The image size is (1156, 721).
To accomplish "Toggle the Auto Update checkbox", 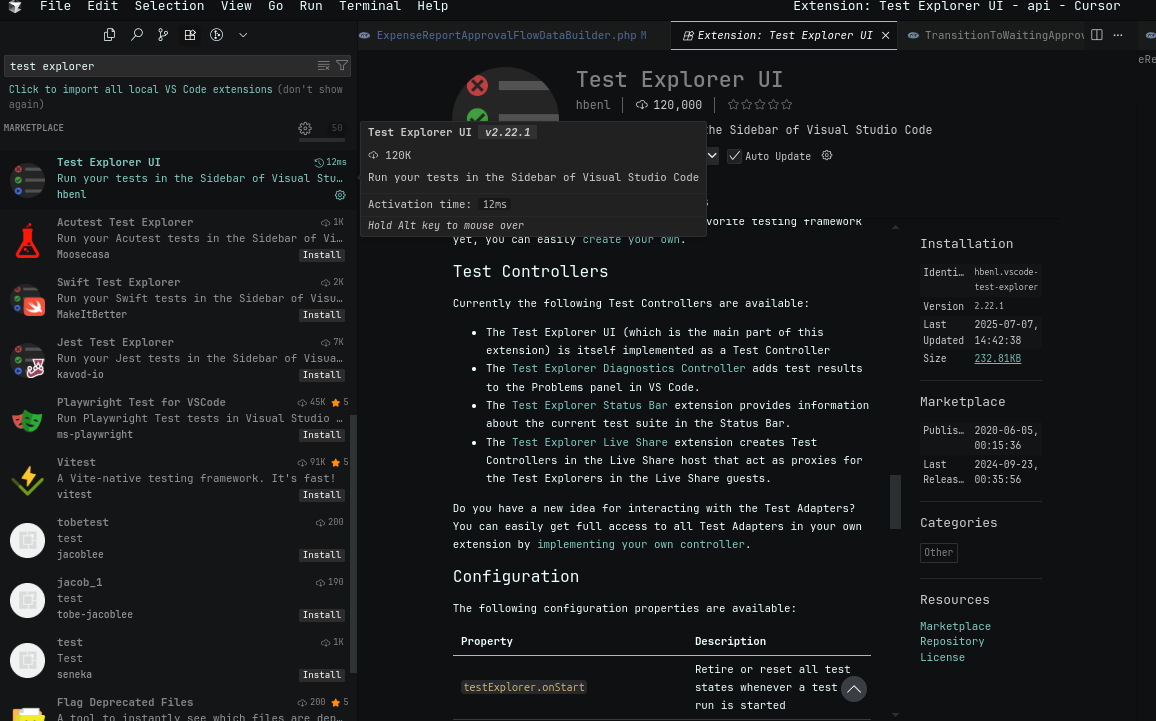I will pos(735,156).
